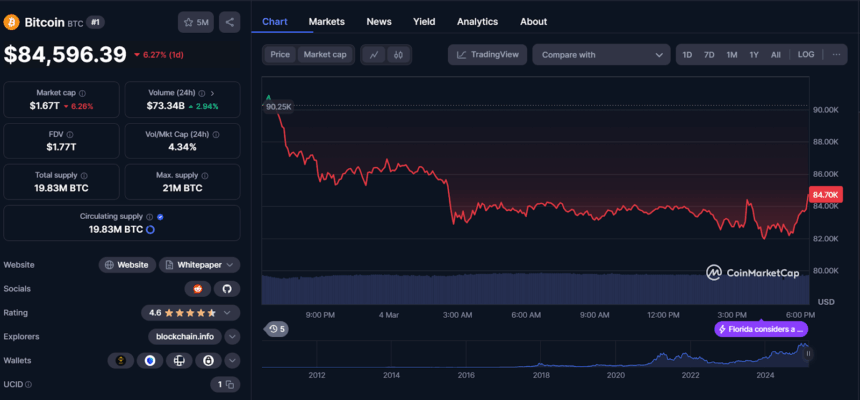Open the News tab
Viewport: 860px width, 400px height.
click(379, 22)
